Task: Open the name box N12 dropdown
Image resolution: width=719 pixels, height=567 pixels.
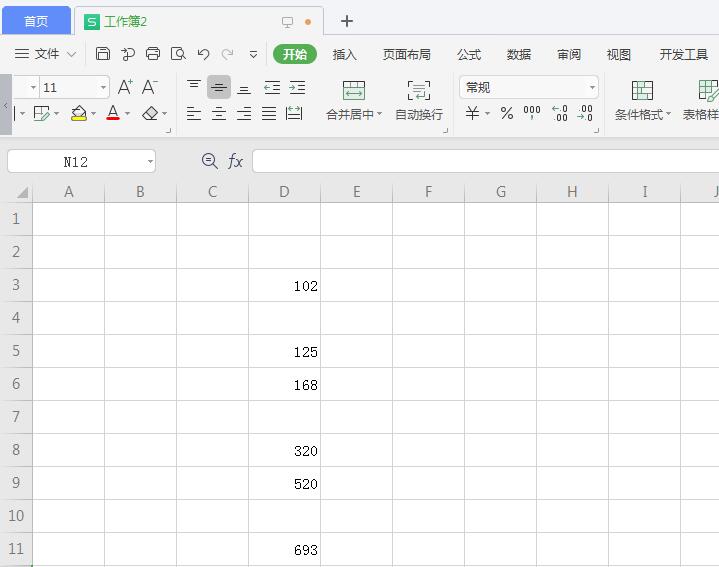Action: [150, 162]
